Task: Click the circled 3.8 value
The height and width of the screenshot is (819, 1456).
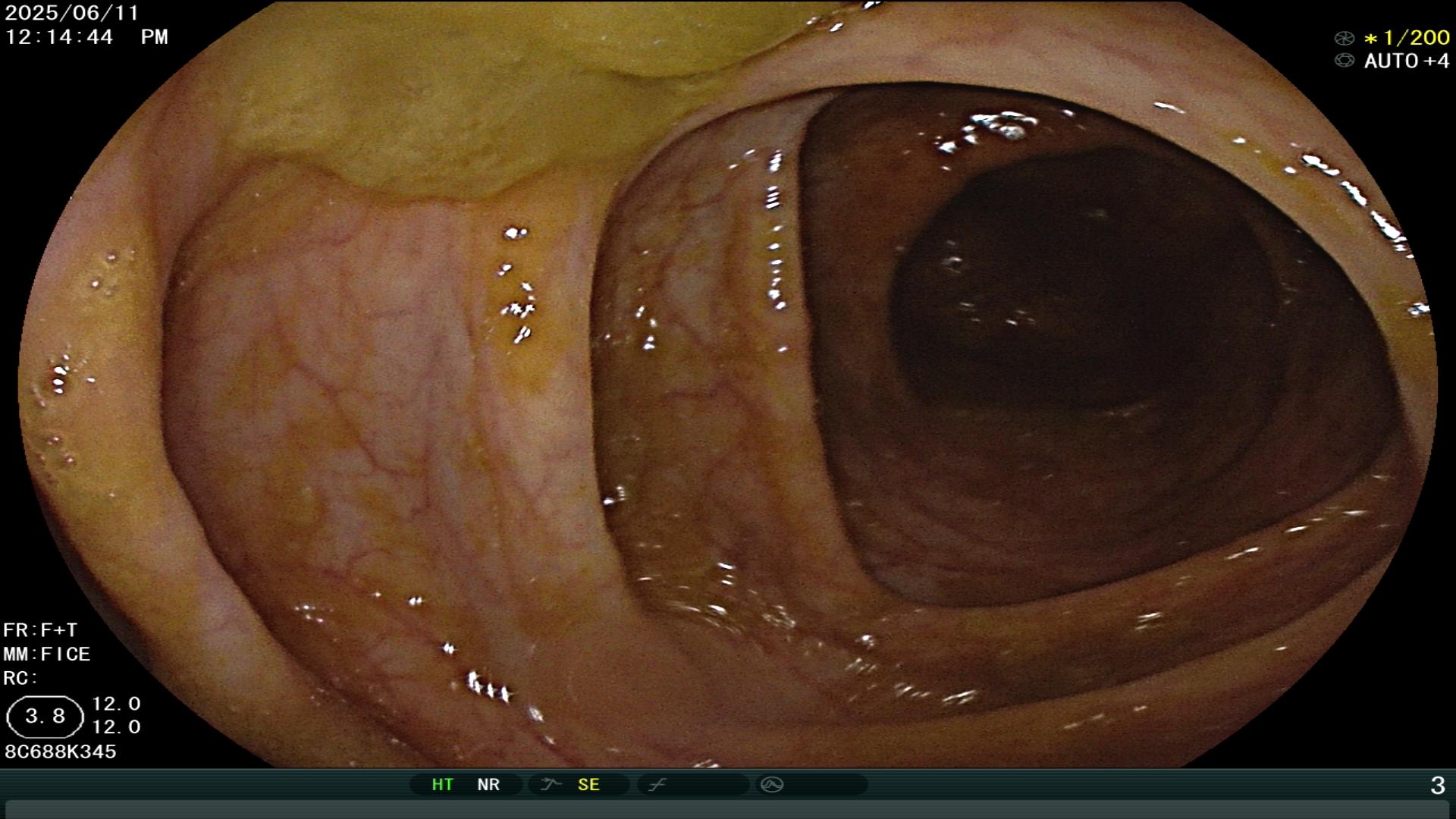Action: tap(45, 717)
